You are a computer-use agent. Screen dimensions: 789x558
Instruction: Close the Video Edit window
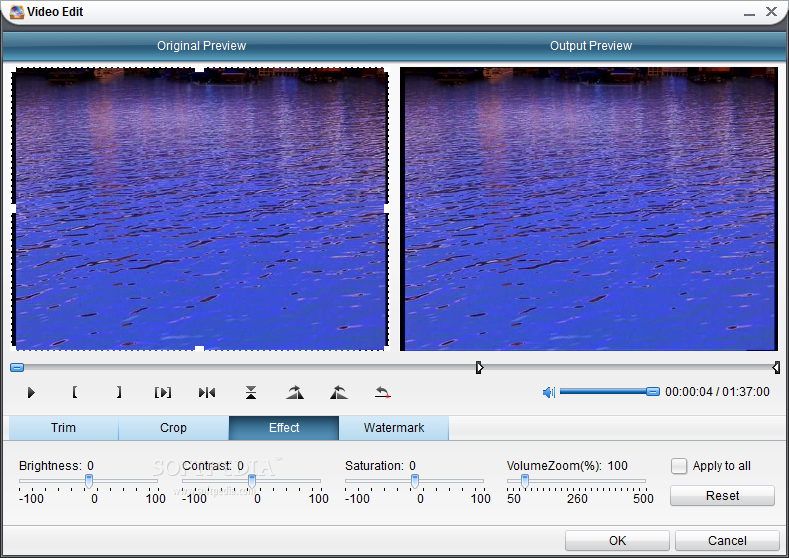[x=771, y=12]
